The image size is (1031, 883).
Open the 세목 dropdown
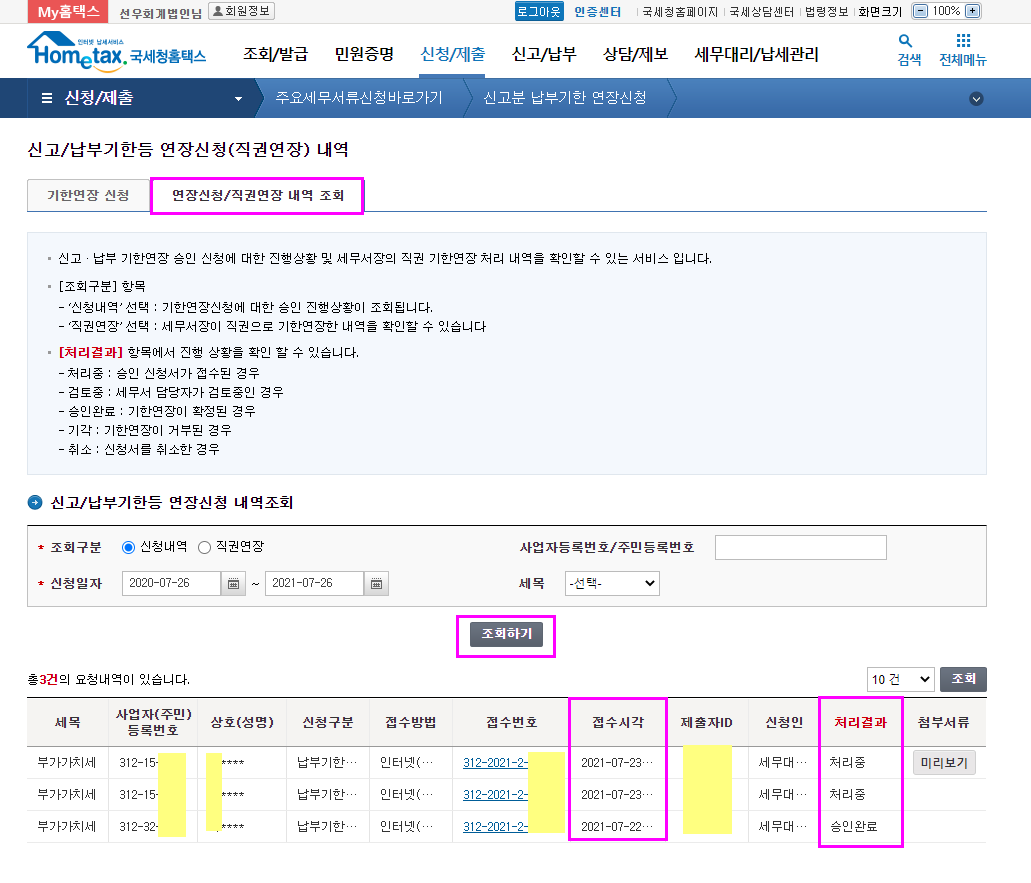click(x=612, y=583)
